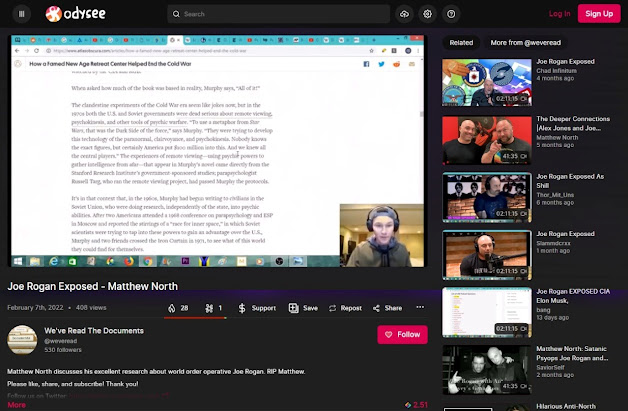The image size is (628, 411).
Task: Open the settings gear icon
Action: (x=428, y=14)
